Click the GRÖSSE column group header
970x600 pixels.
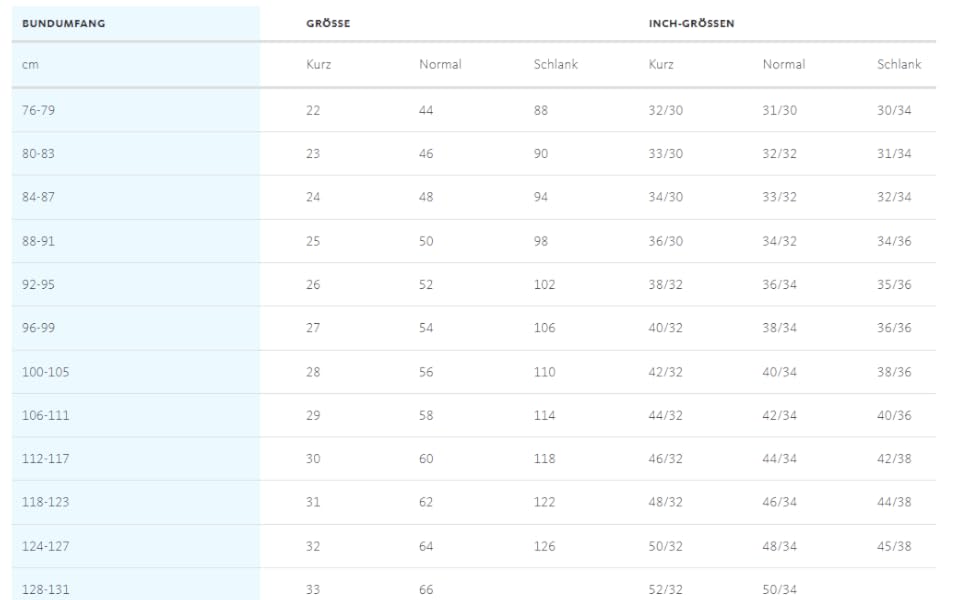click(x=328, y=23)
